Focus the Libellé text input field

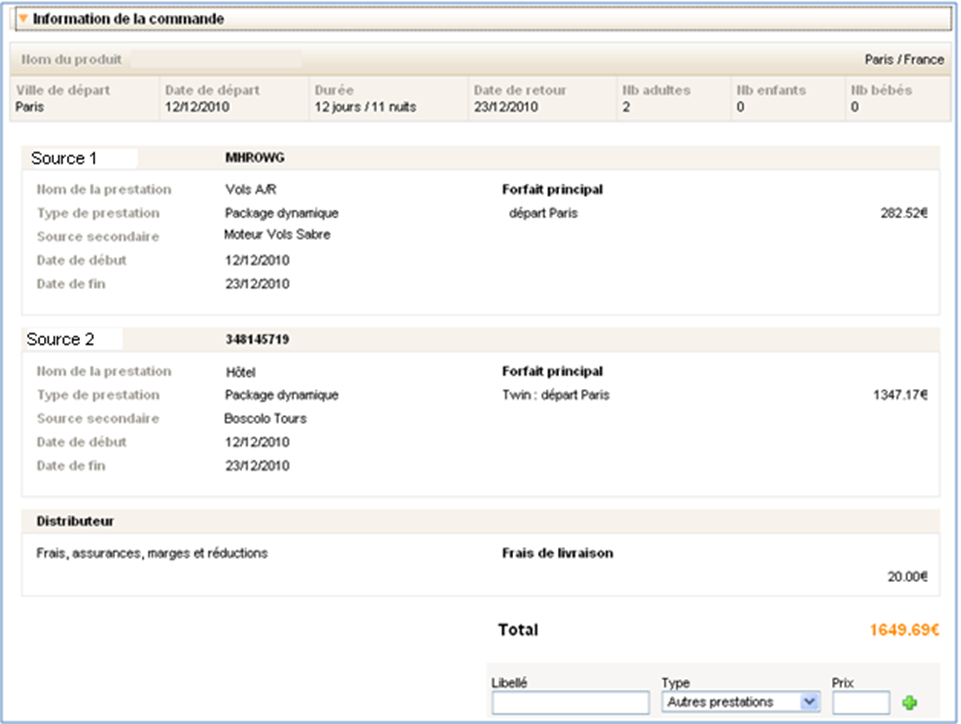click(x=570, y=703)
